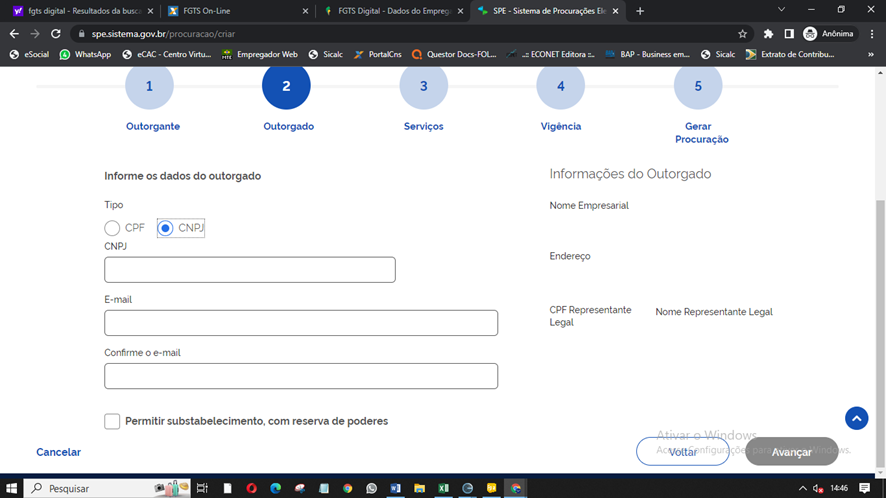Open the browser three-dot menu
Screen dimensions: 886x498
point(870,33)
